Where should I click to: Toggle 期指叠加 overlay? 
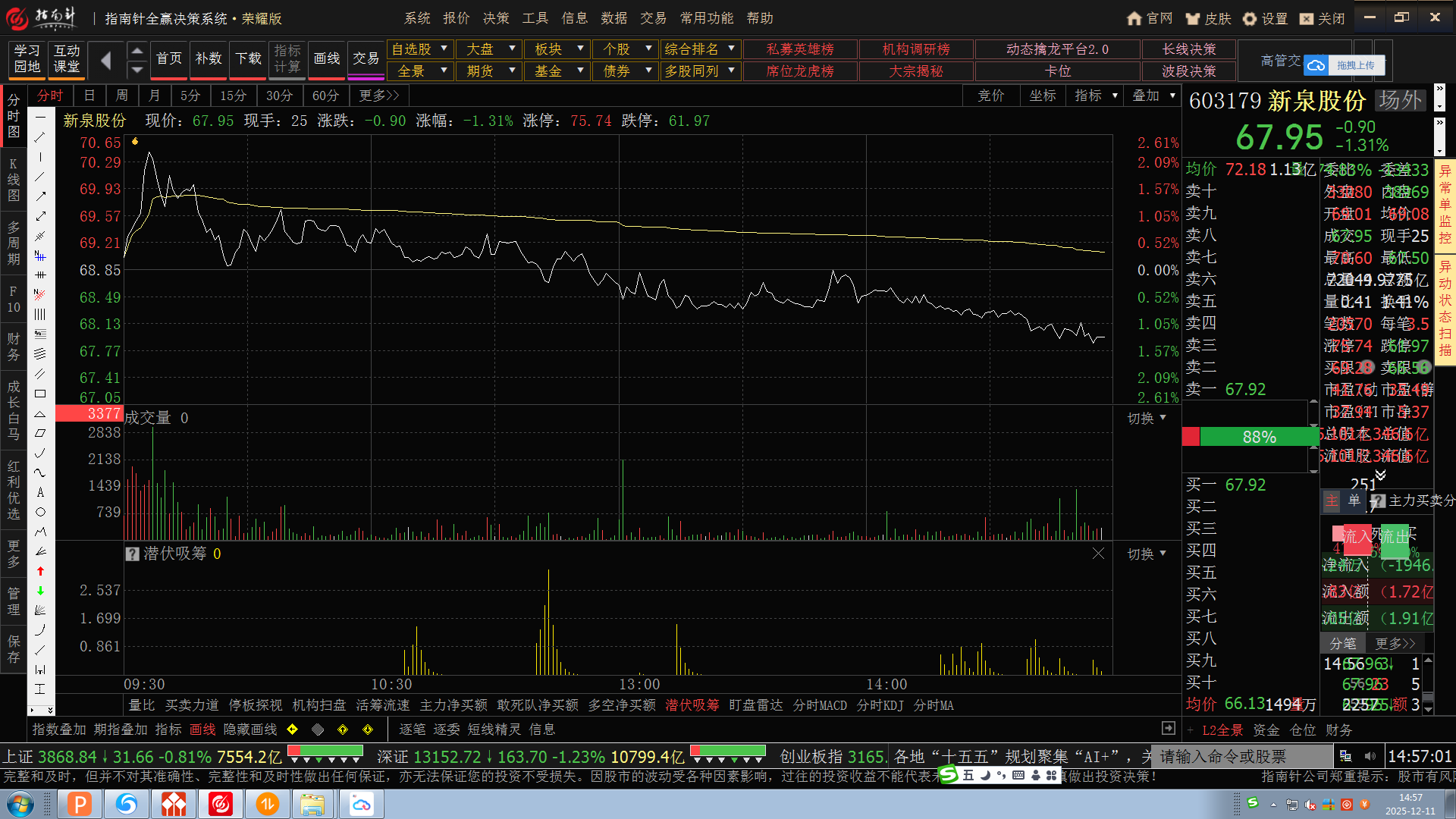(x=121, y=730)
